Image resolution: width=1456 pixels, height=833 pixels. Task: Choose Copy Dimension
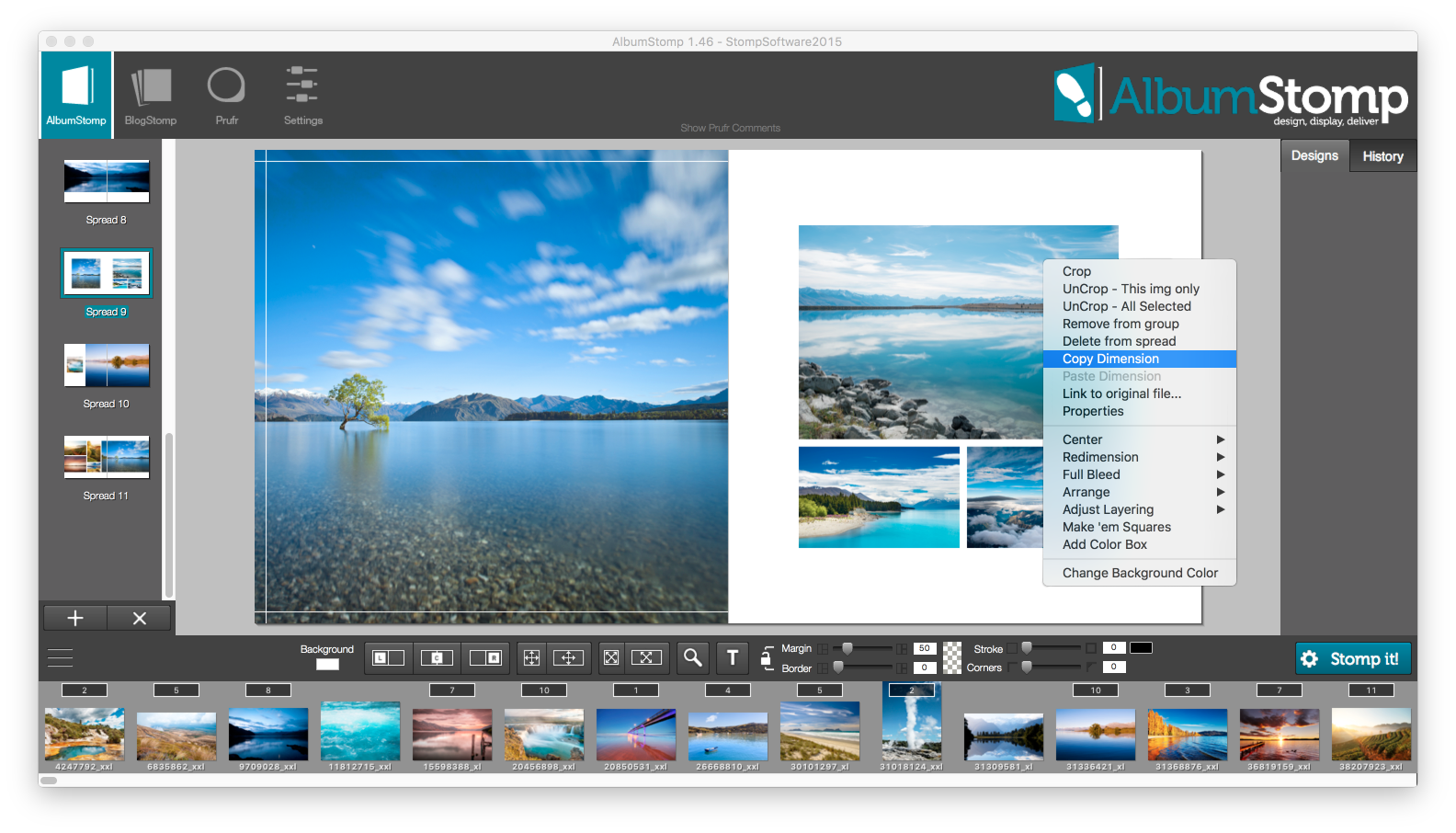pos(1140,359)
